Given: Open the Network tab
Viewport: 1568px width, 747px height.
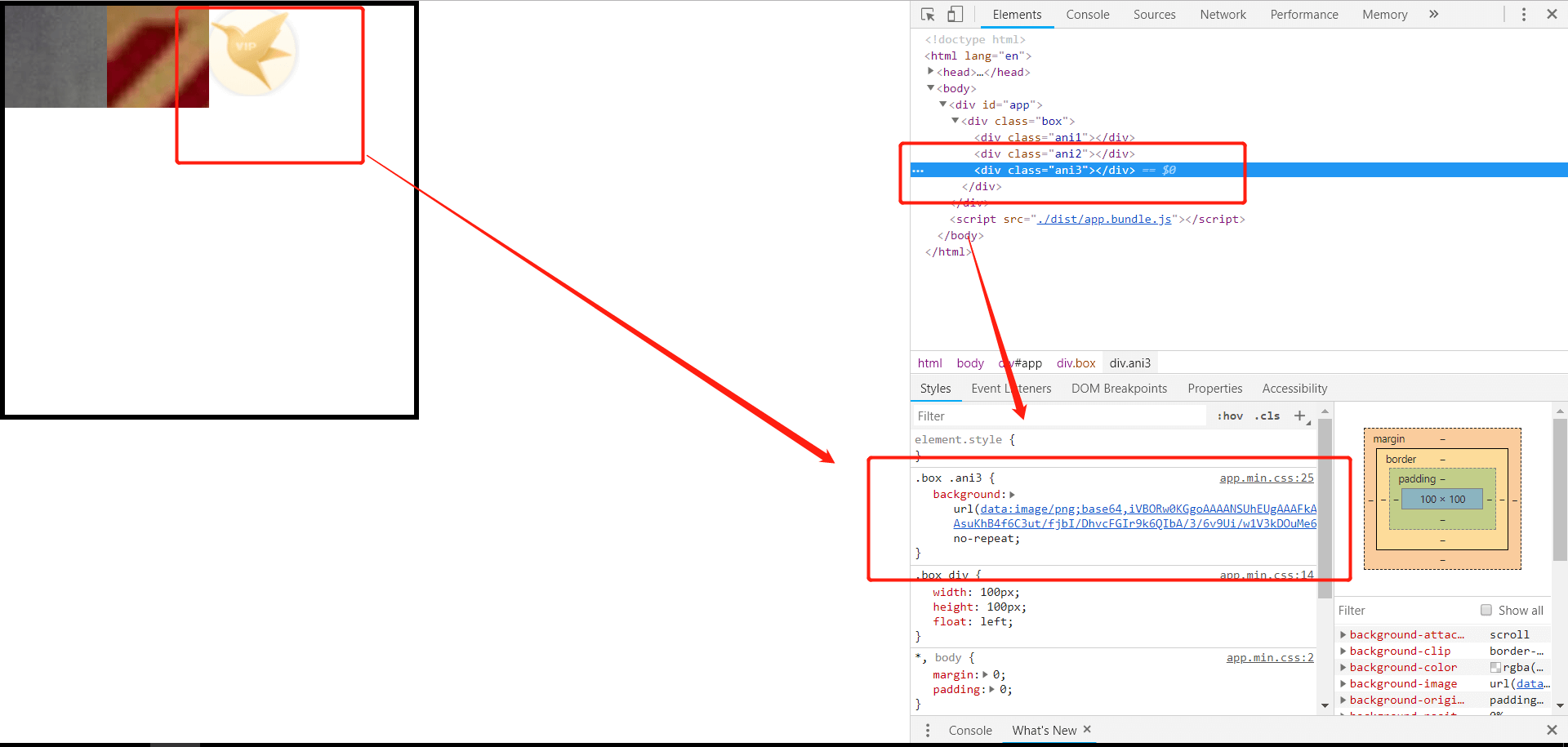Looking at the screenshot, I should coord(1223,15).
